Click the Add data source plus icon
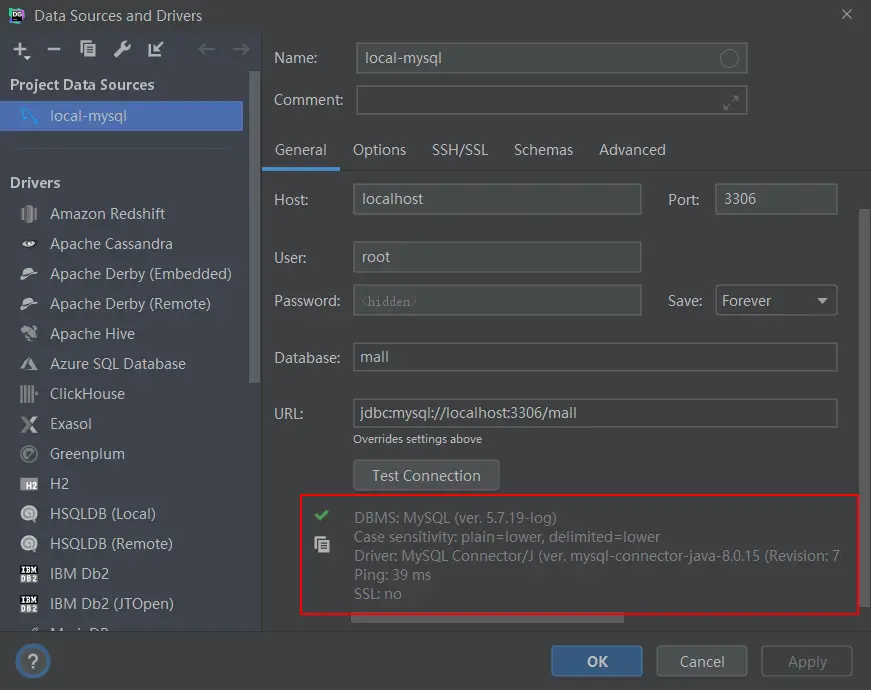The height and width of the screenshot is (690, 871). click(x=21, y=50)
